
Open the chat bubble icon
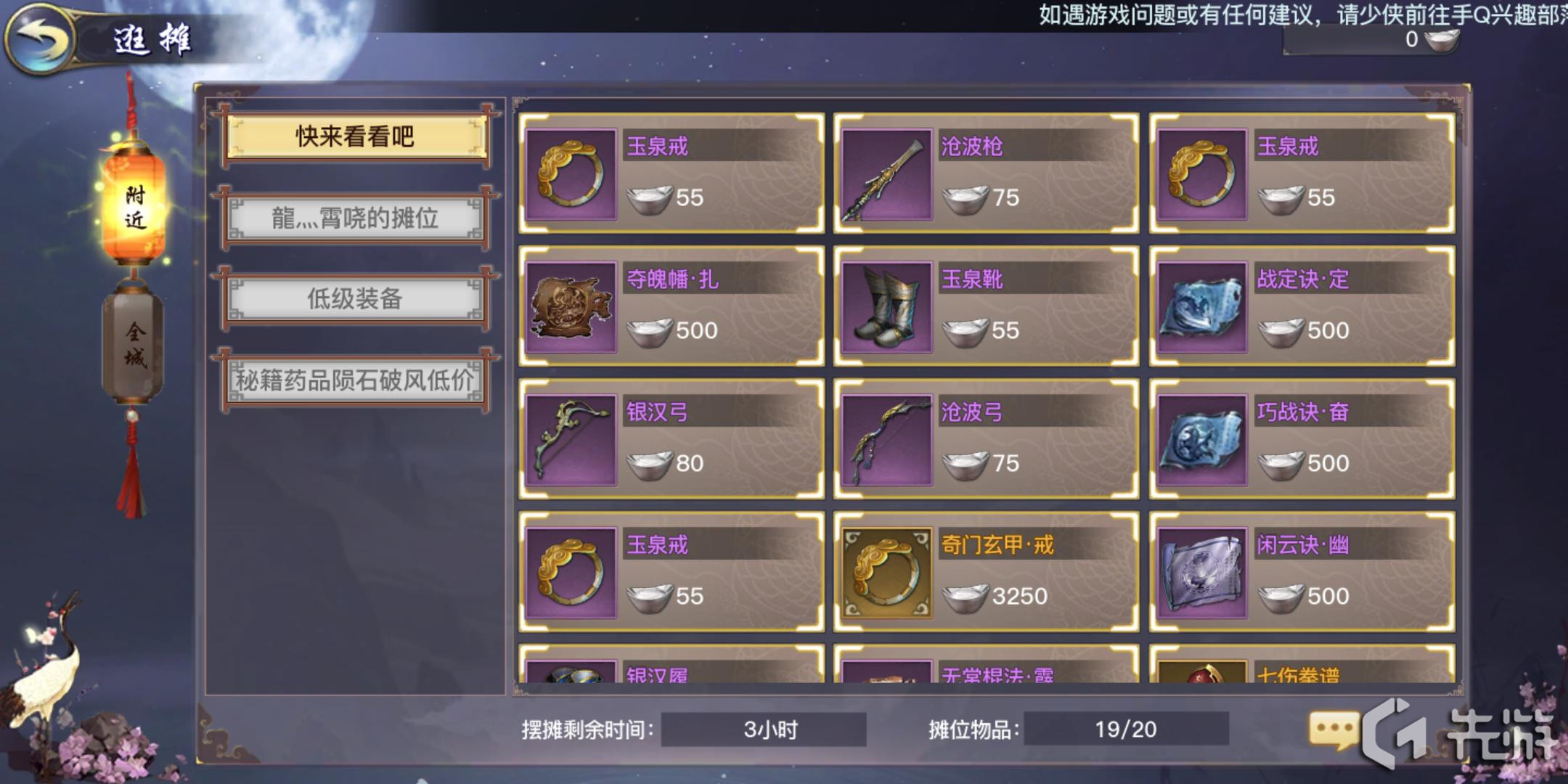(1334, 730)
